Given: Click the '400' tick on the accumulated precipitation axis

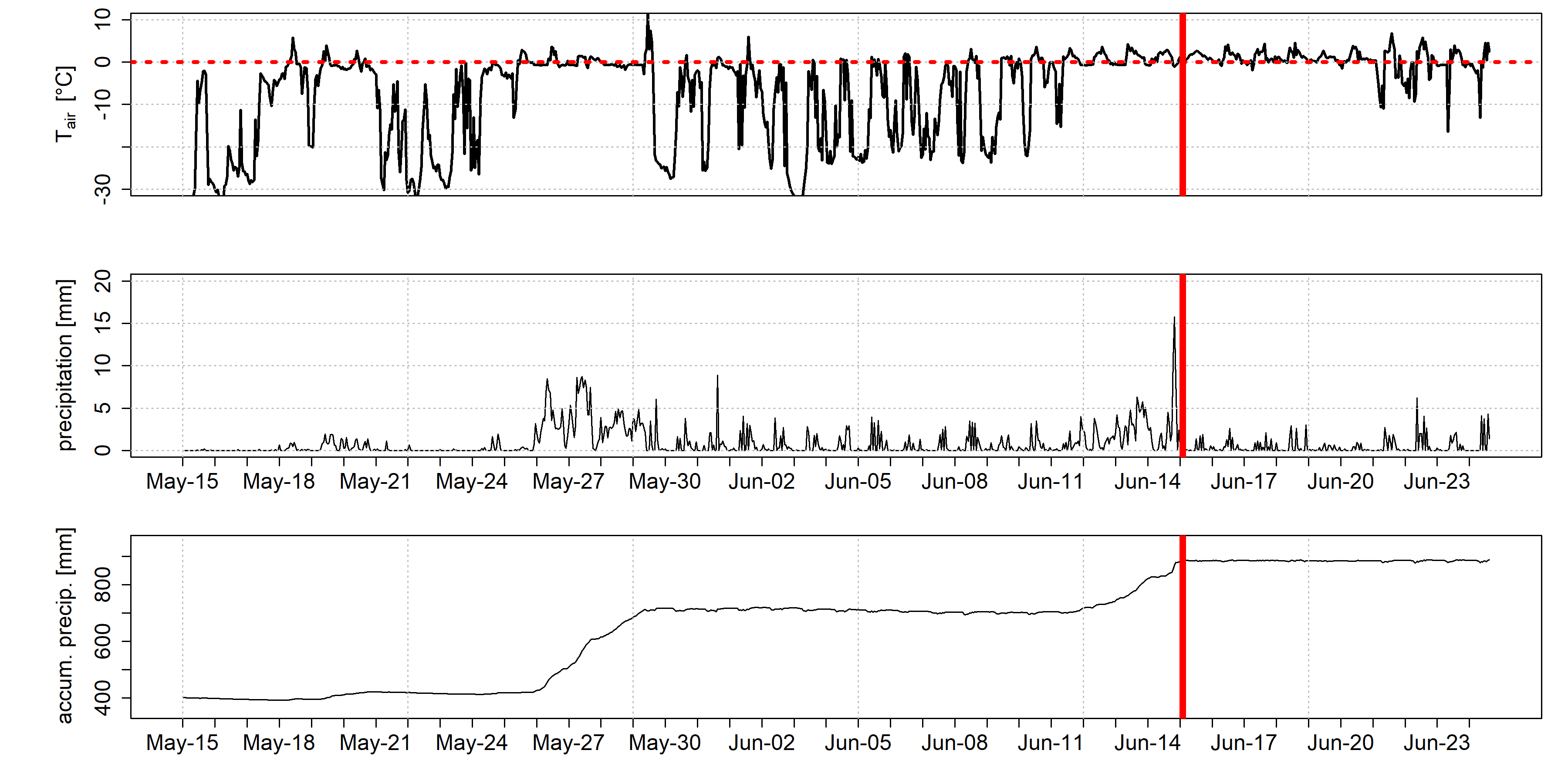Looking at the screenshot, I should click(102, 698).
